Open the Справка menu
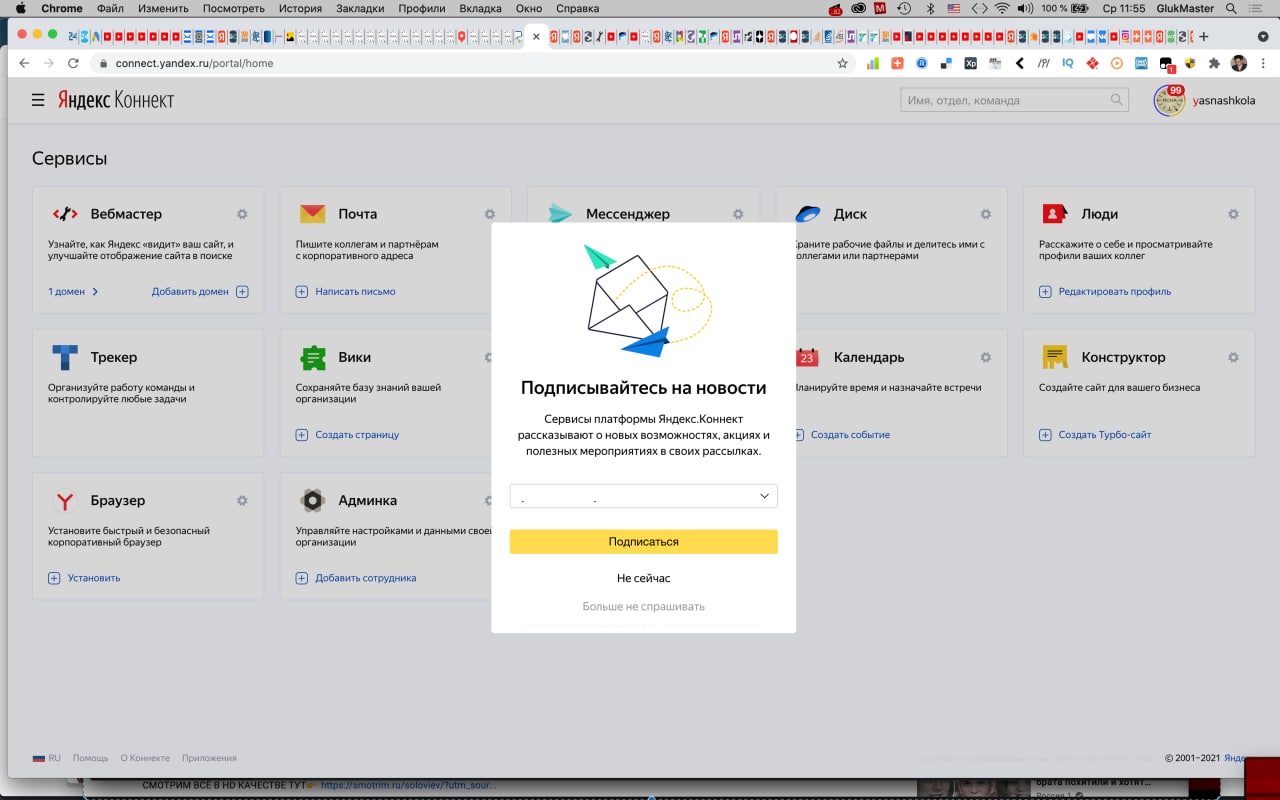 pos(577,8)
